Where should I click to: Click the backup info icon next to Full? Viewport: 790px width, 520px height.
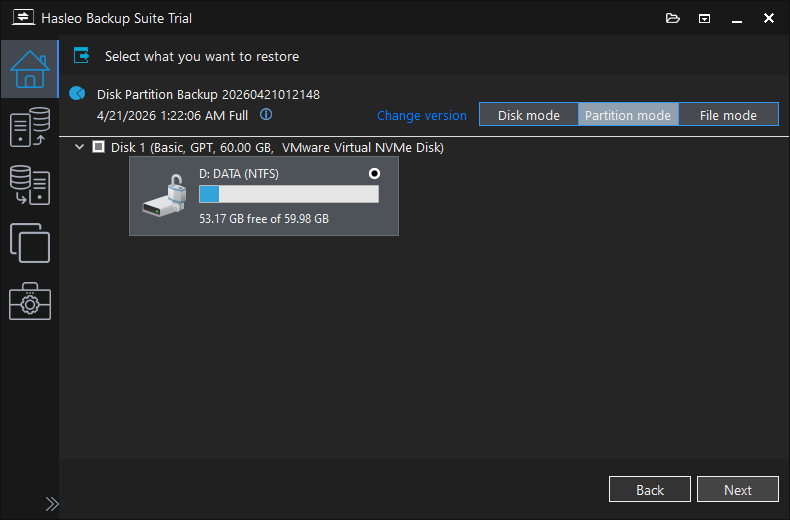(x=266, y=115)
